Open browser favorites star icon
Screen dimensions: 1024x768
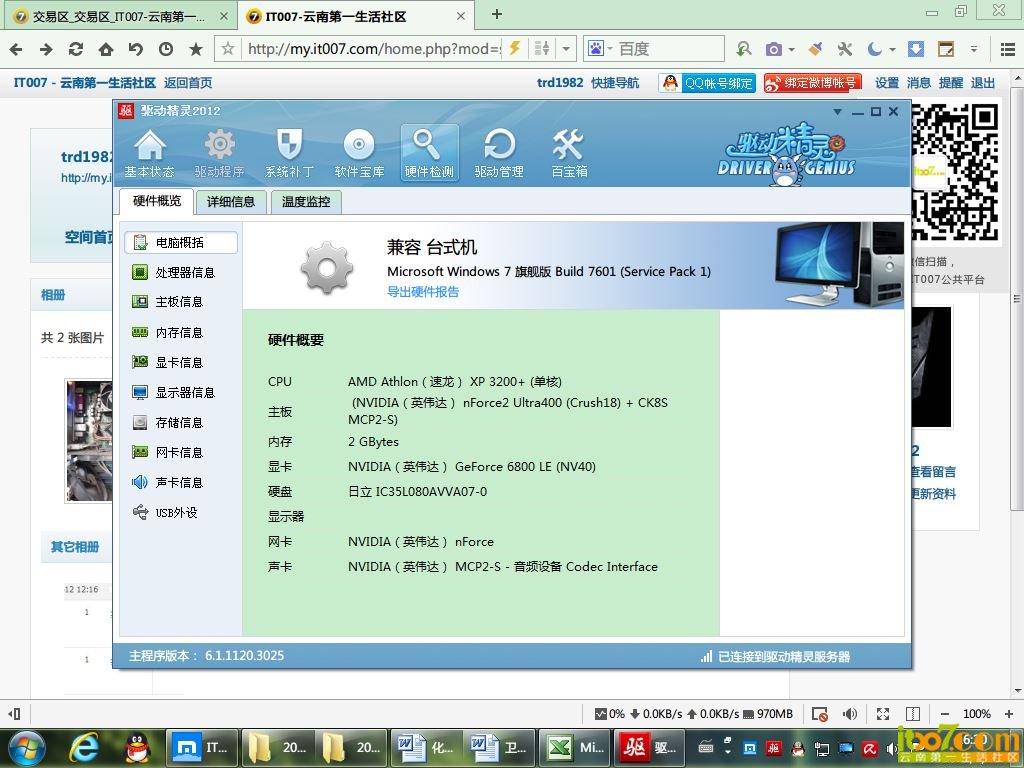tap(195, 49)
